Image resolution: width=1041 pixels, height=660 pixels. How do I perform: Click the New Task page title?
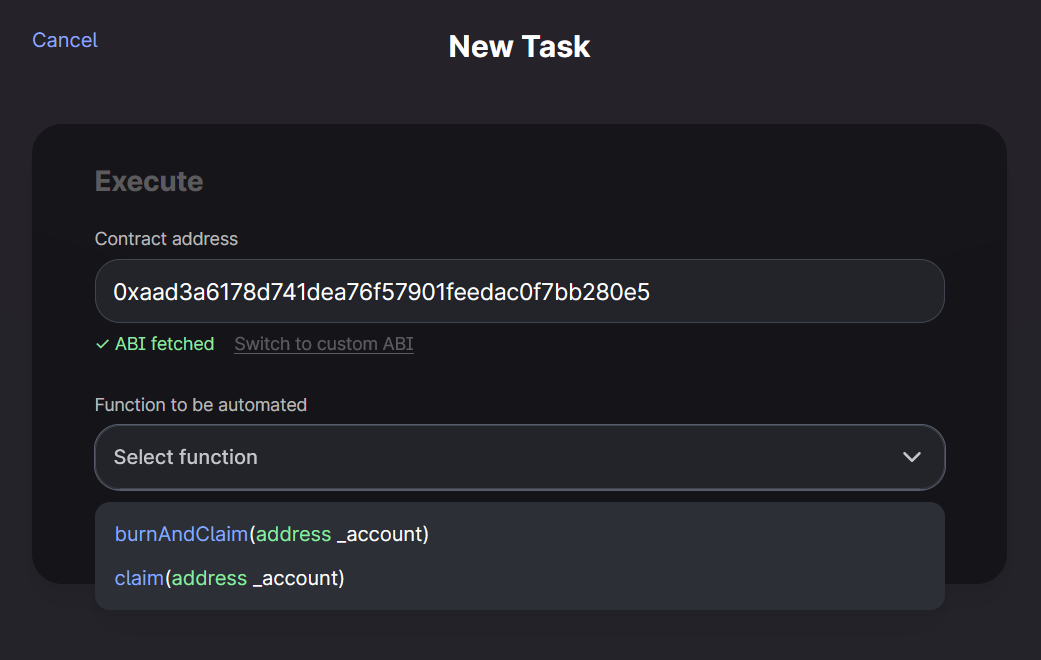click(519, 46)
